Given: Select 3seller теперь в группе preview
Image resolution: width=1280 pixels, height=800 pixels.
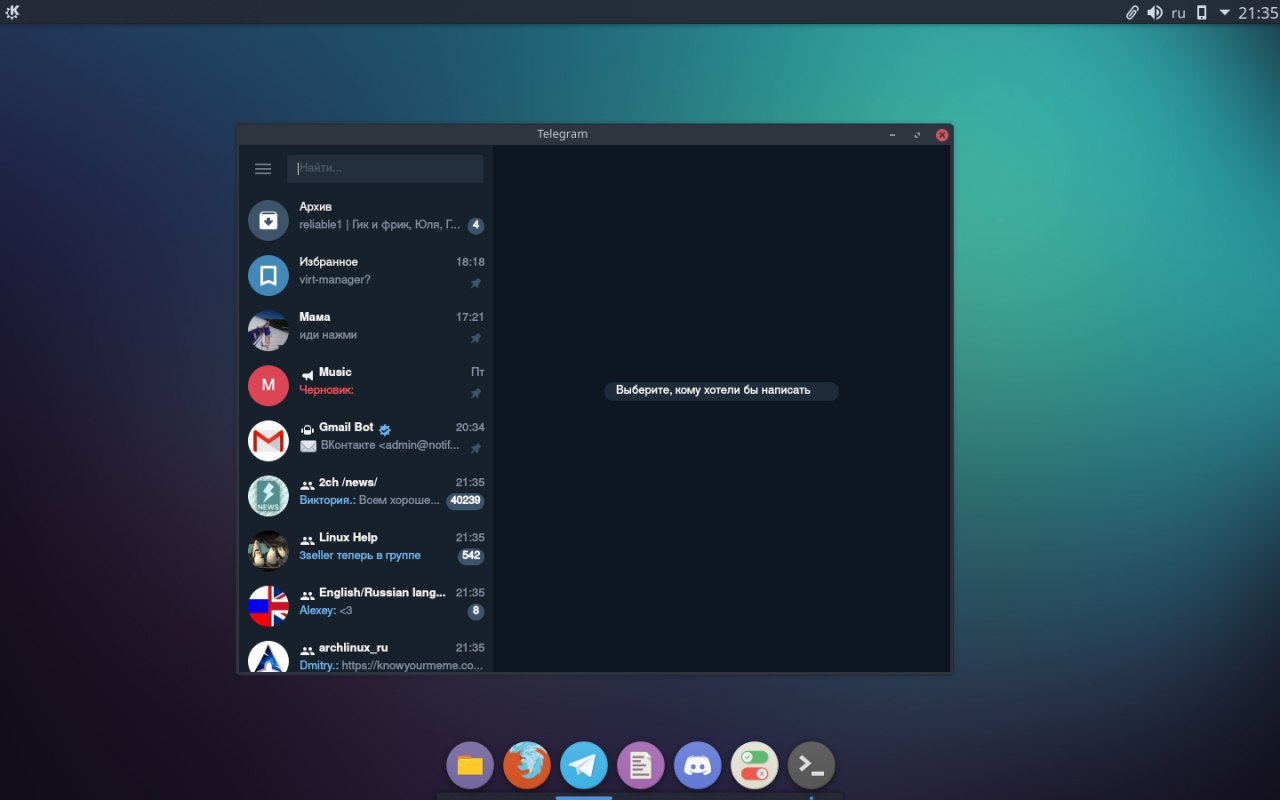Looking at the screenshot, I should coord(360,555).
